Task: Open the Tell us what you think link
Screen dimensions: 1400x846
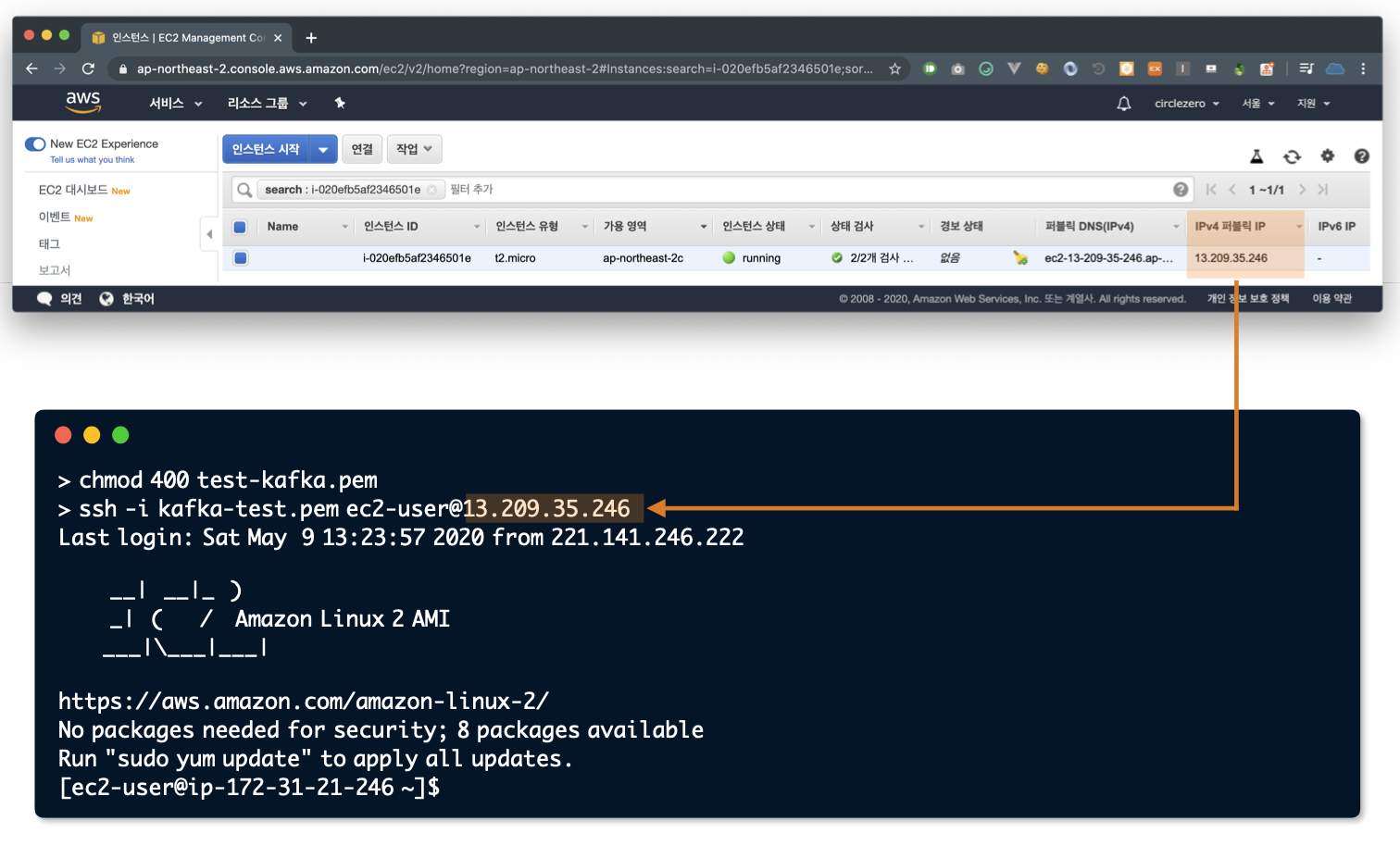Action: click(92, 160)
